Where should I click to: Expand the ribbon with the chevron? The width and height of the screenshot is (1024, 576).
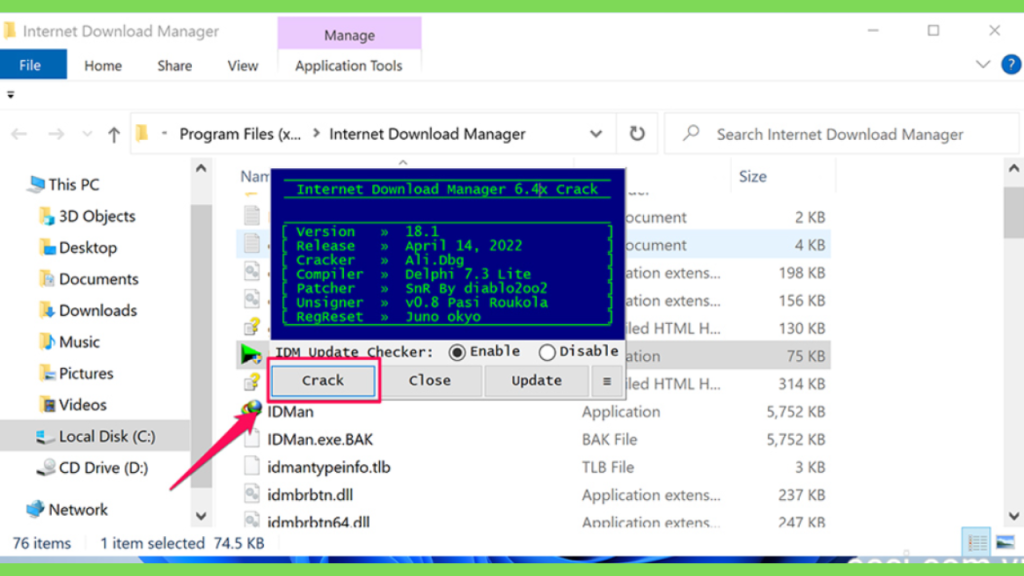pyautogui.click(x=983, y=65)
